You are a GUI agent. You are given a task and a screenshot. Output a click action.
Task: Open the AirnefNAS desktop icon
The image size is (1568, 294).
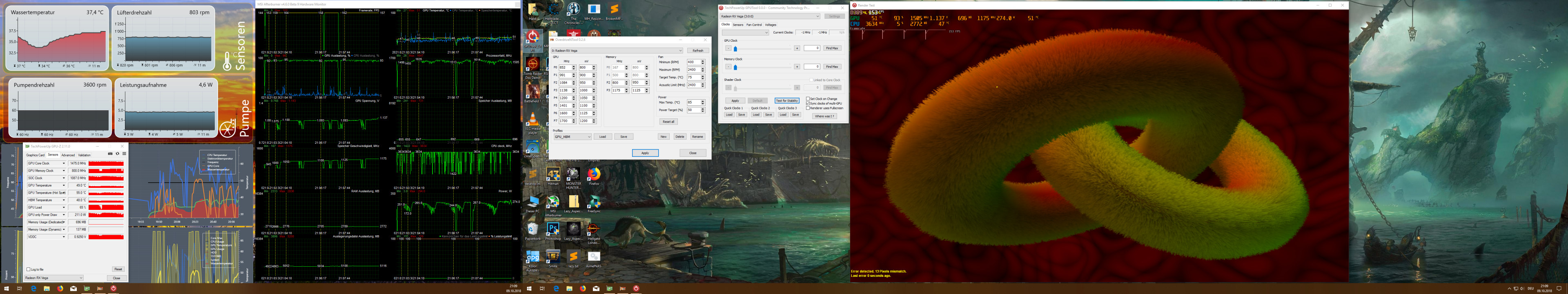593,259
